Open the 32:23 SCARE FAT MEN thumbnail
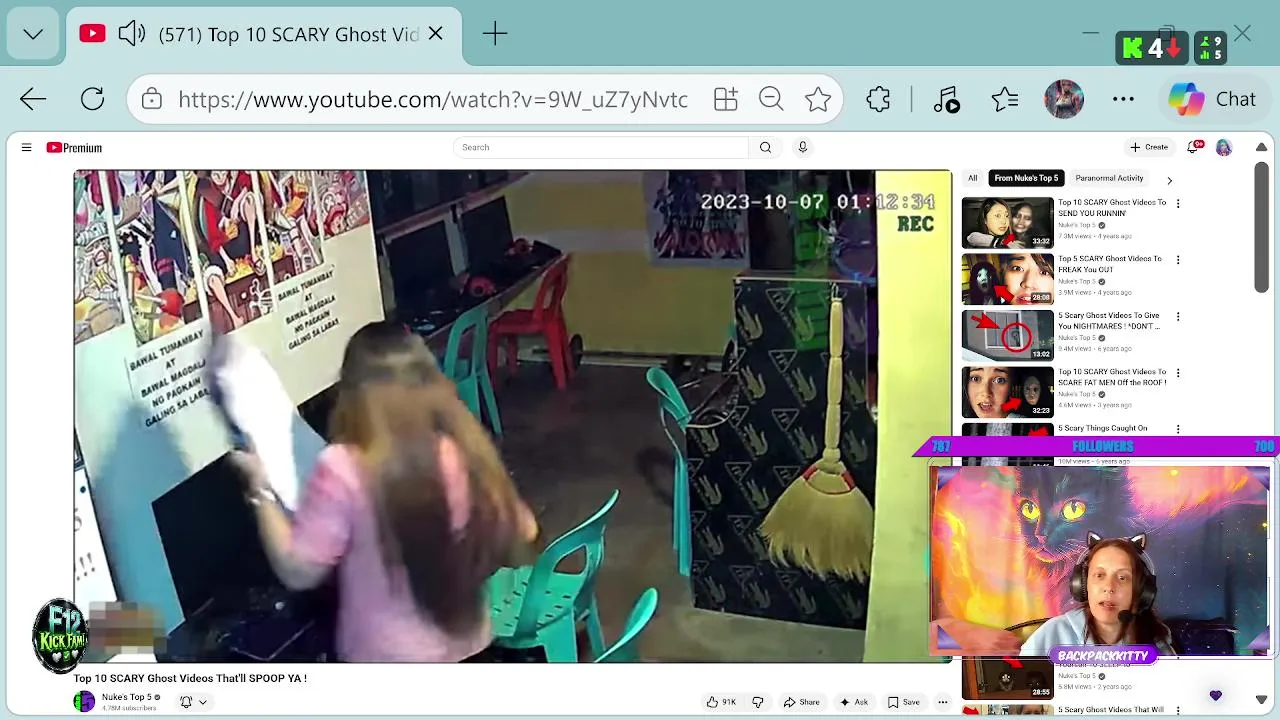The height and width of the screenshot is (720, 1280). (1007, 392)
